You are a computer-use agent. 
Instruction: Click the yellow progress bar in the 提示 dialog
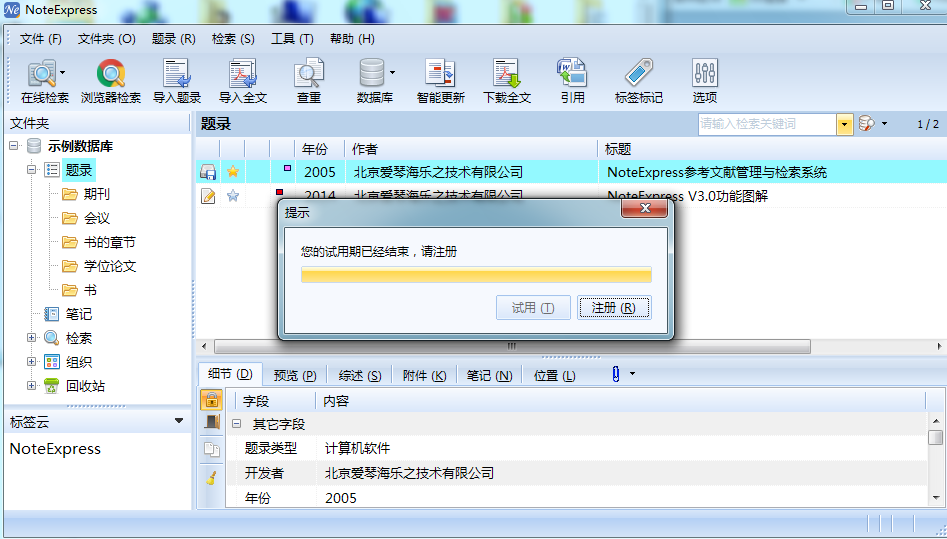click(x=476, y=275)
